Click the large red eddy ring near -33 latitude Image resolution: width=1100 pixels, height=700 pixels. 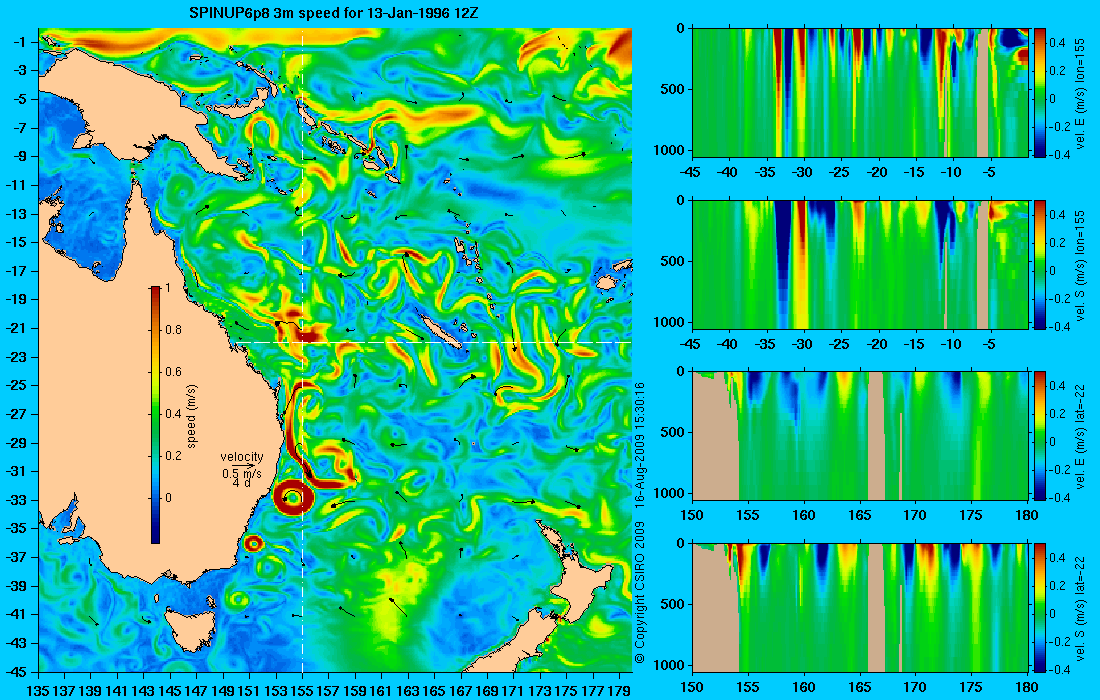point(293,499)
